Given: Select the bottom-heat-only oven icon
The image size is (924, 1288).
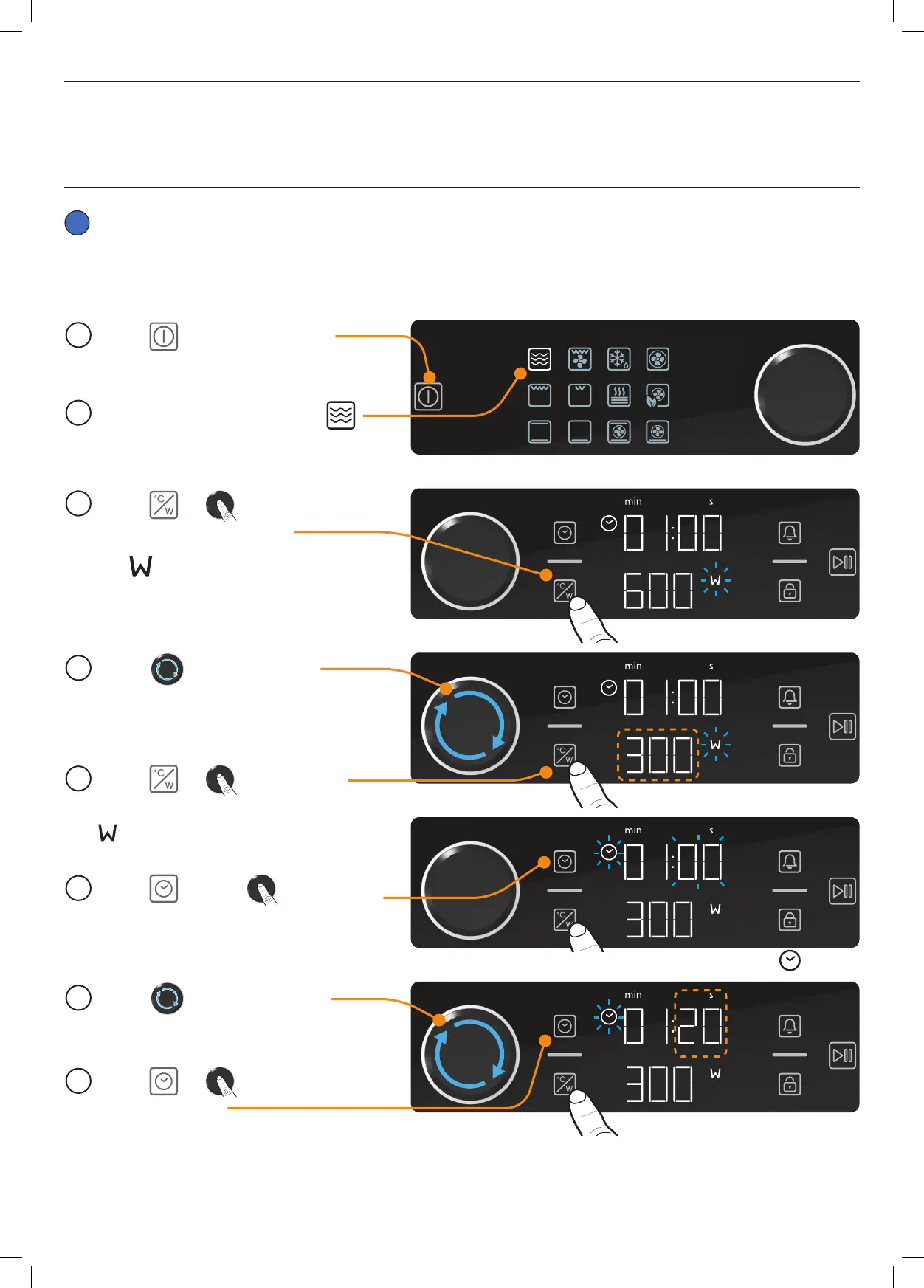Looking at the screenshot, I should pyautogui.click(x=579, y=431).
